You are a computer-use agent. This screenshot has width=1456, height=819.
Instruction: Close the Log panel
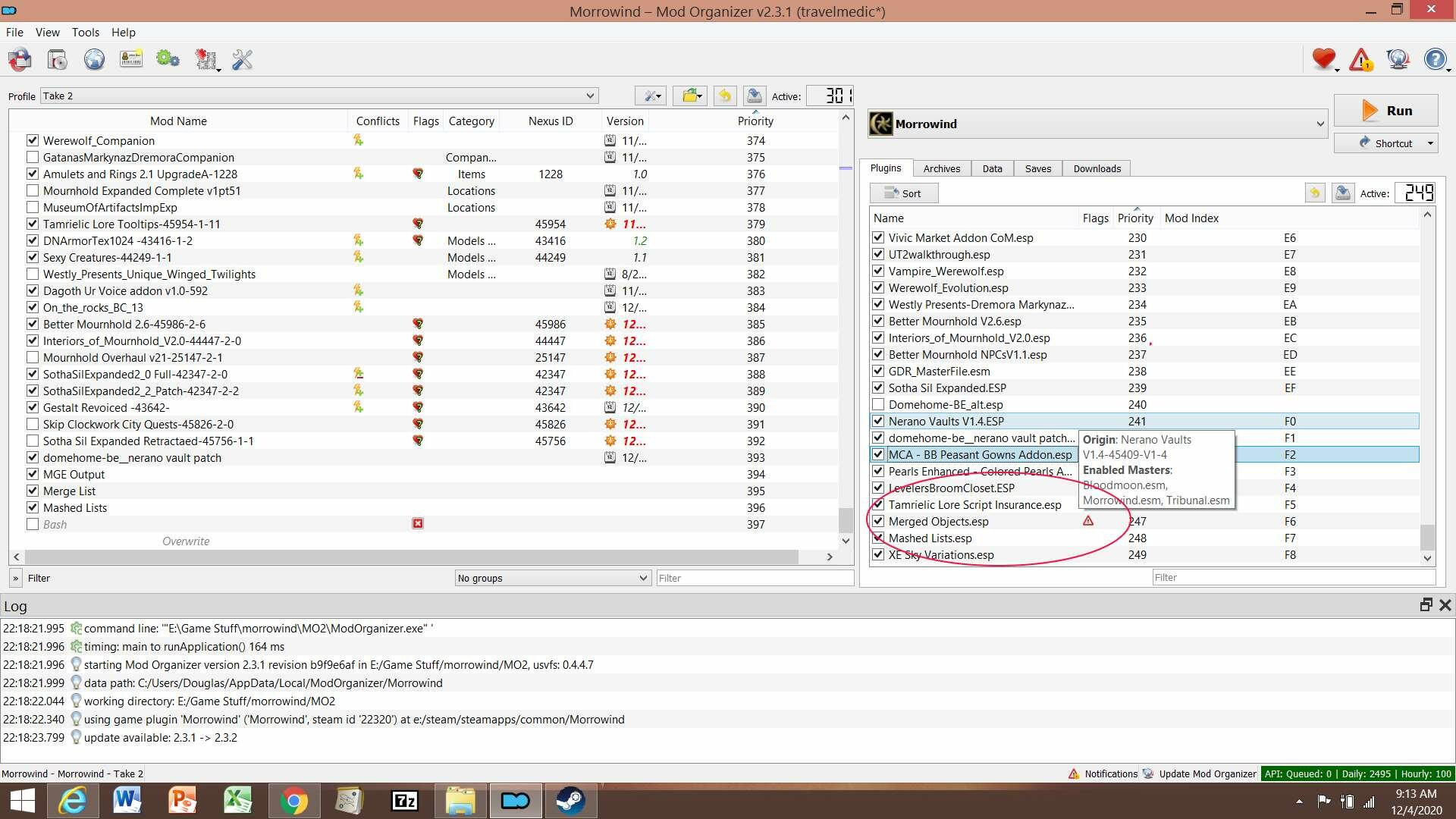[x=1445, y=605]
